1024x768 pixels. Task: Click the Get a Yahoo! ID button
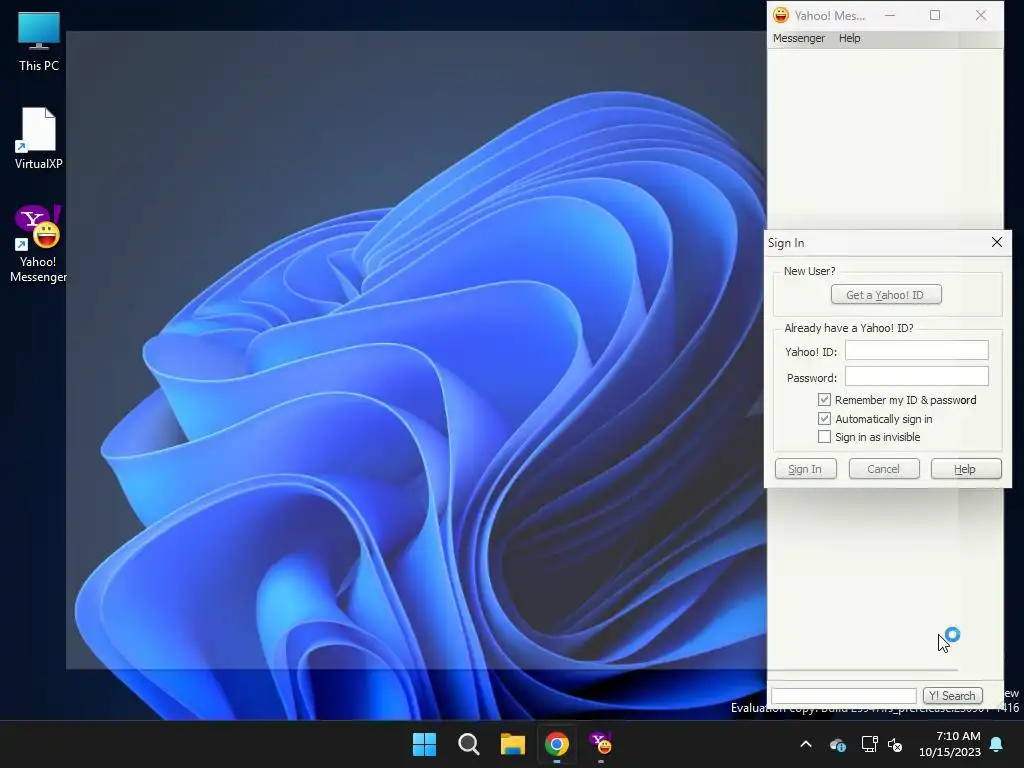[x=886, y=295]
